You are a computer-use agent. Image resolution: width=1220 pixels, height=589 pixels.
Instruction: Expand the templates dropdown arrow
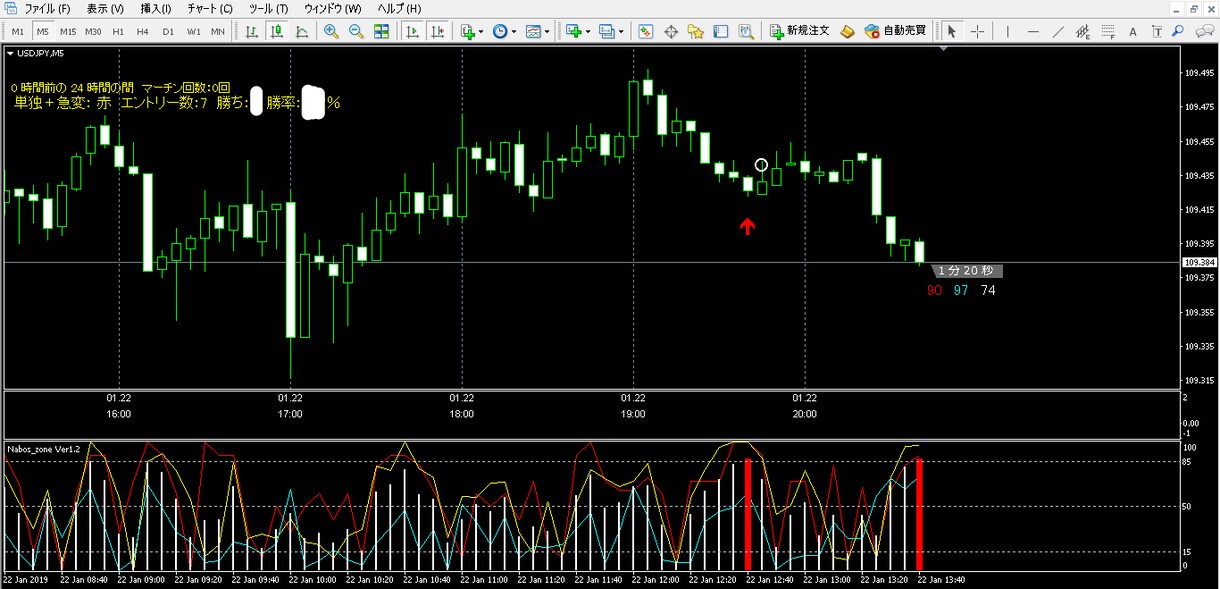pos(547,31)
